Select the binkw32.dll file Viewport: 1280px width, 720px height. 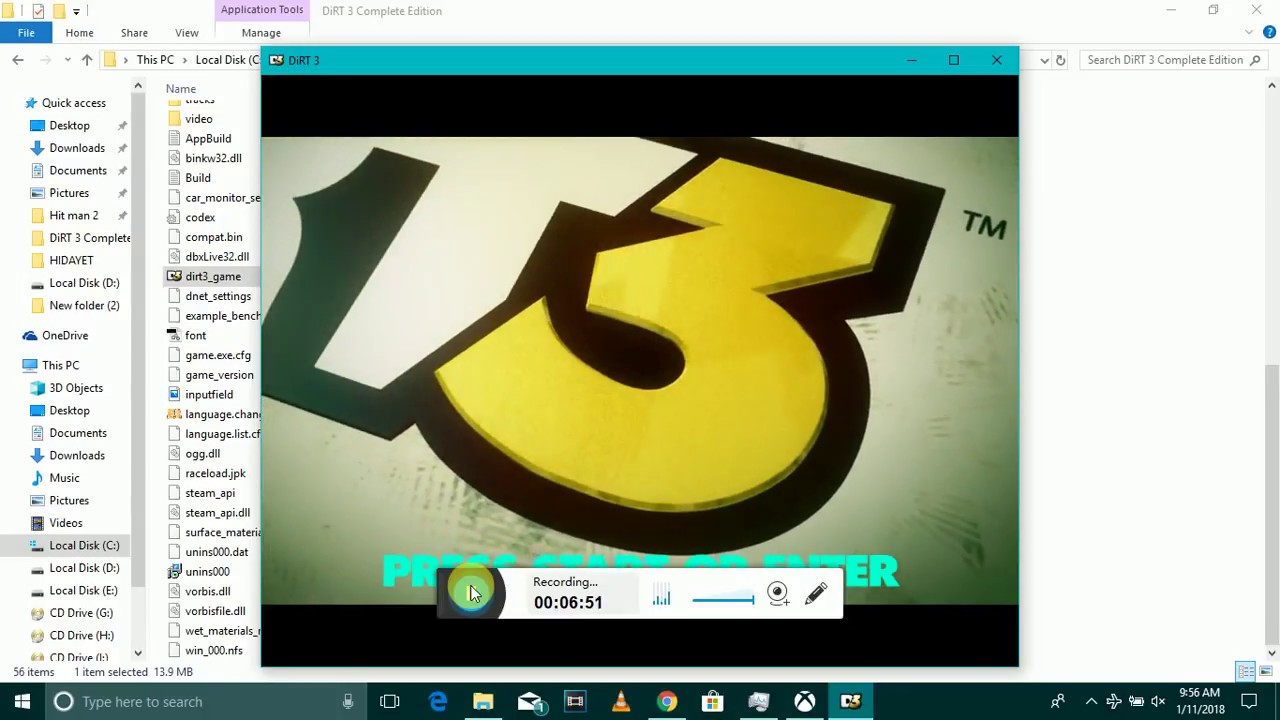213,158
